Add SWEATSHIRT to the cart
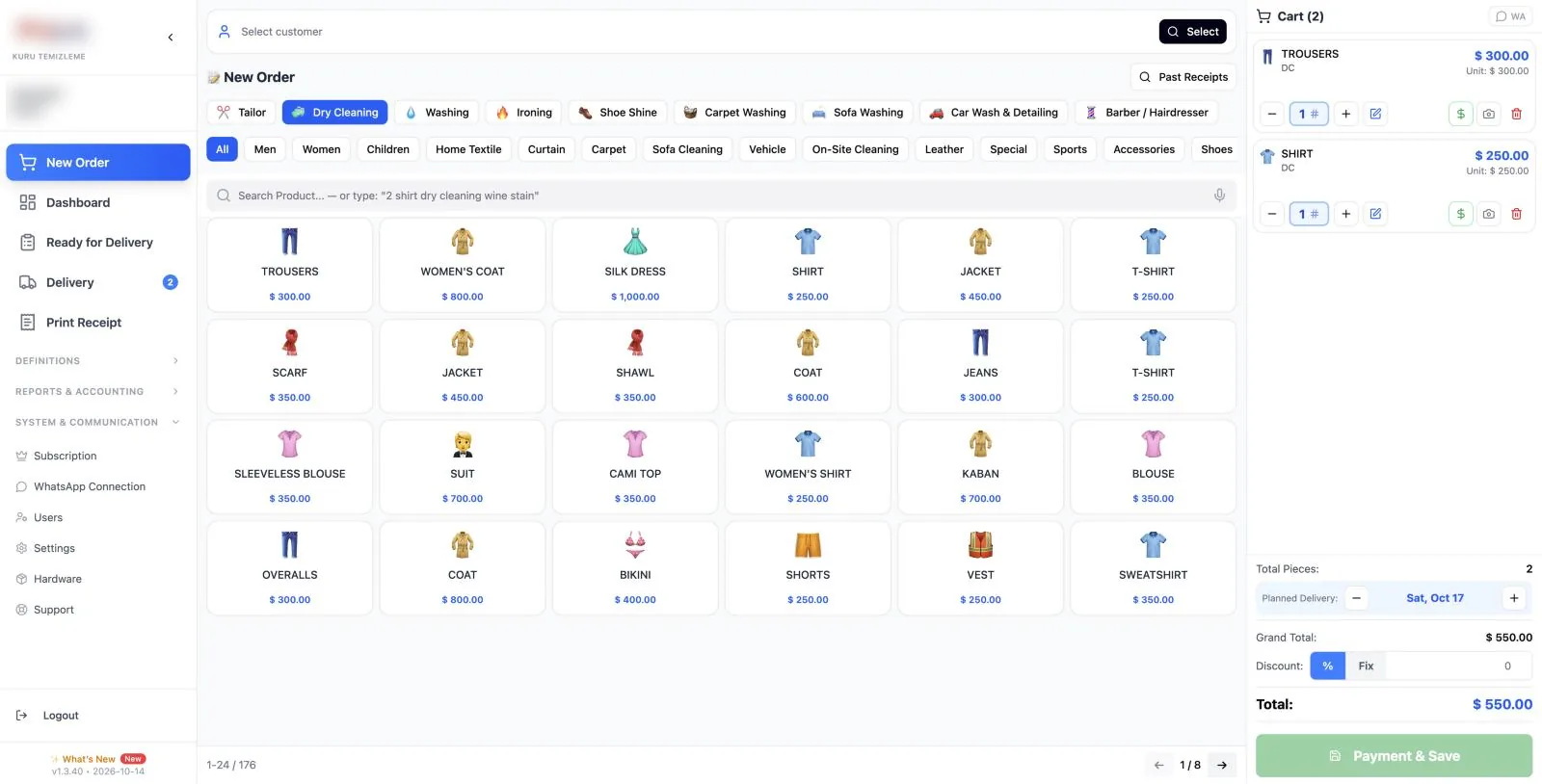 pyautogui.click(x=1153, y=568)
